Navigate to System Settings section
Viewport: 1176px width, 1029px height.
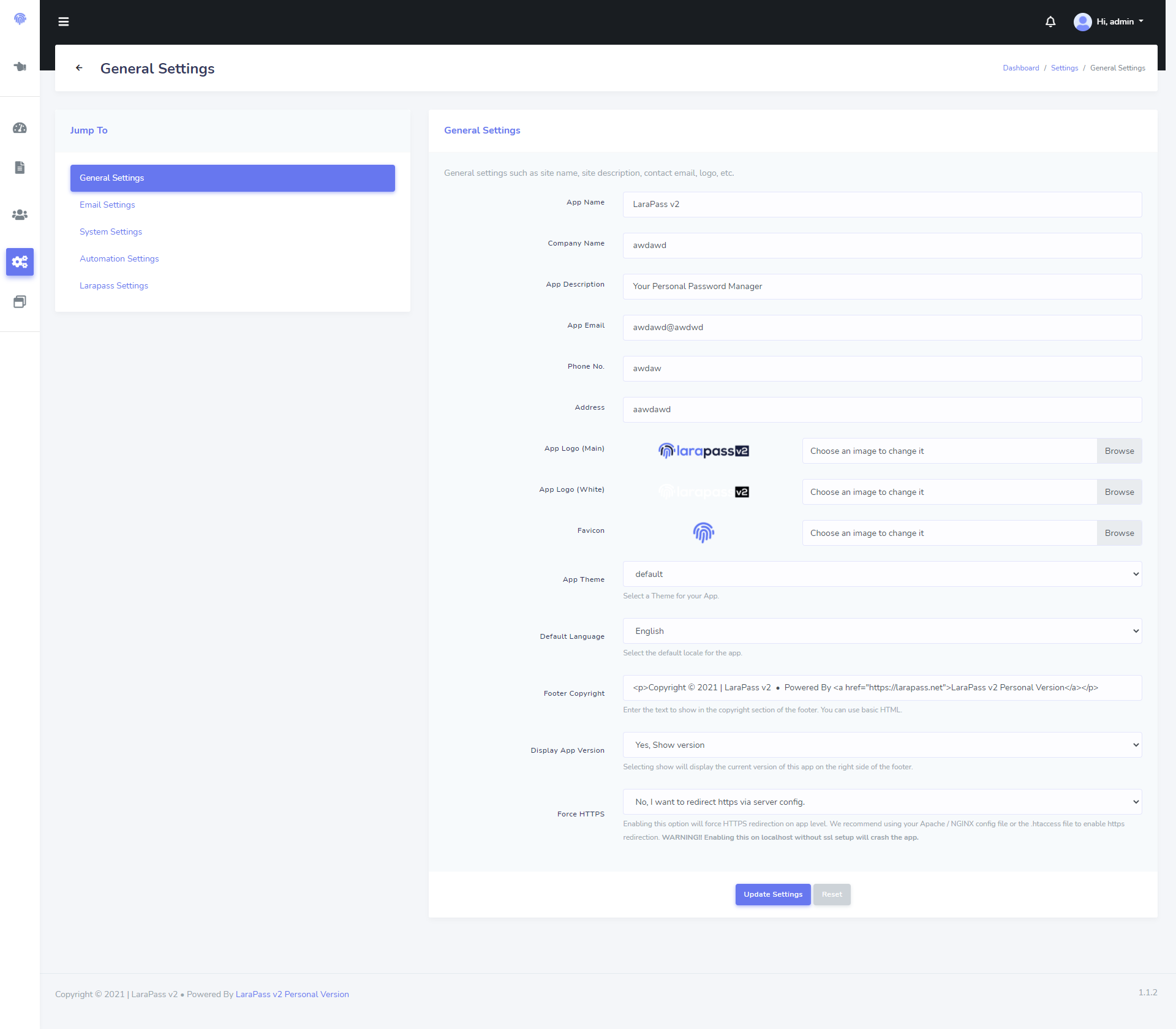(x=110, y=231)
